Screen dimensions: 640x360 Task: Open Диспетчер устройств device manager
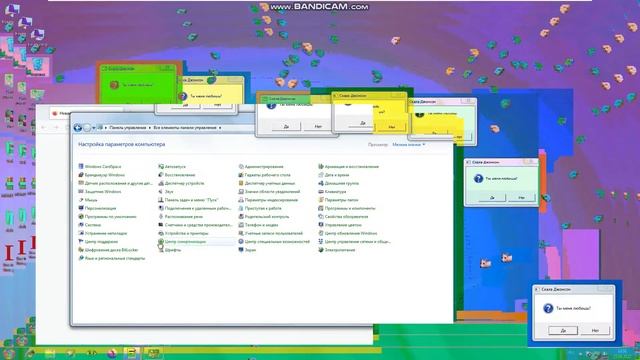181,183
